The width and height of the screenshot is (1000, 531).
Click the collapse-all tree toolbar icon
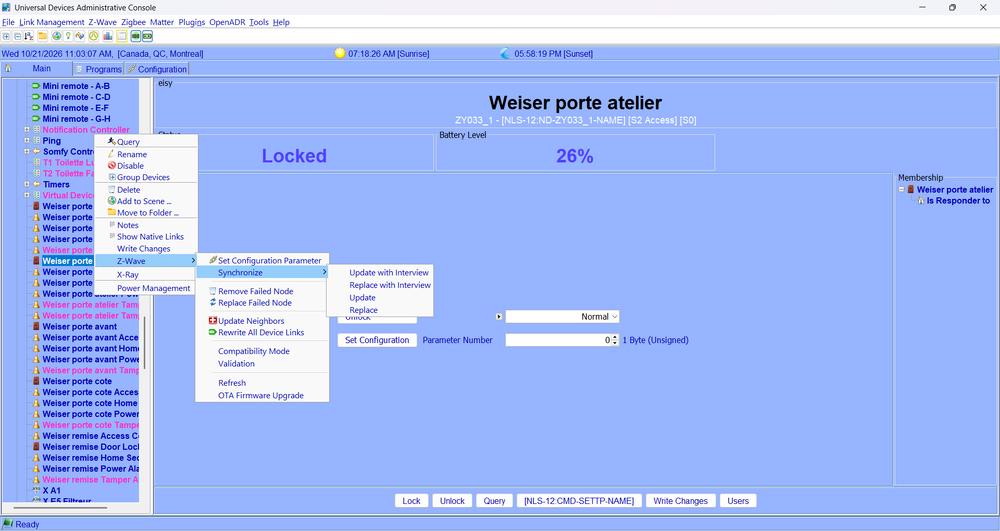coord(17,36)
